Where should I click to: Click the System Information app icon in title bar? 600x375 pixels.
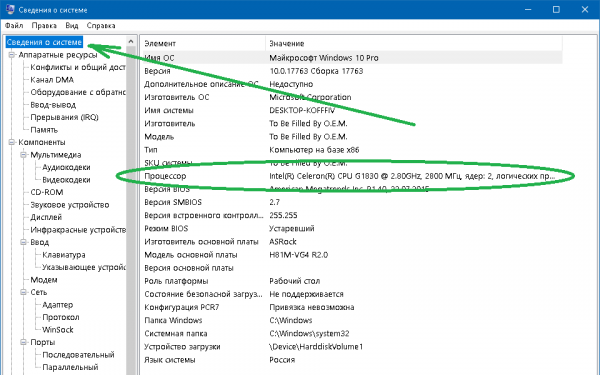click(10, 9)
